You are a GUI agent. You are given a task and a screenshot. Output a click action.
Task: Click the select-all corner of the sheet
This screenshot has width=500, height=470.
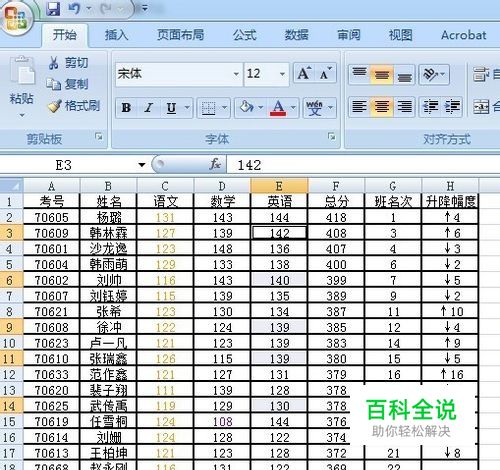click(x=12, y=185)
